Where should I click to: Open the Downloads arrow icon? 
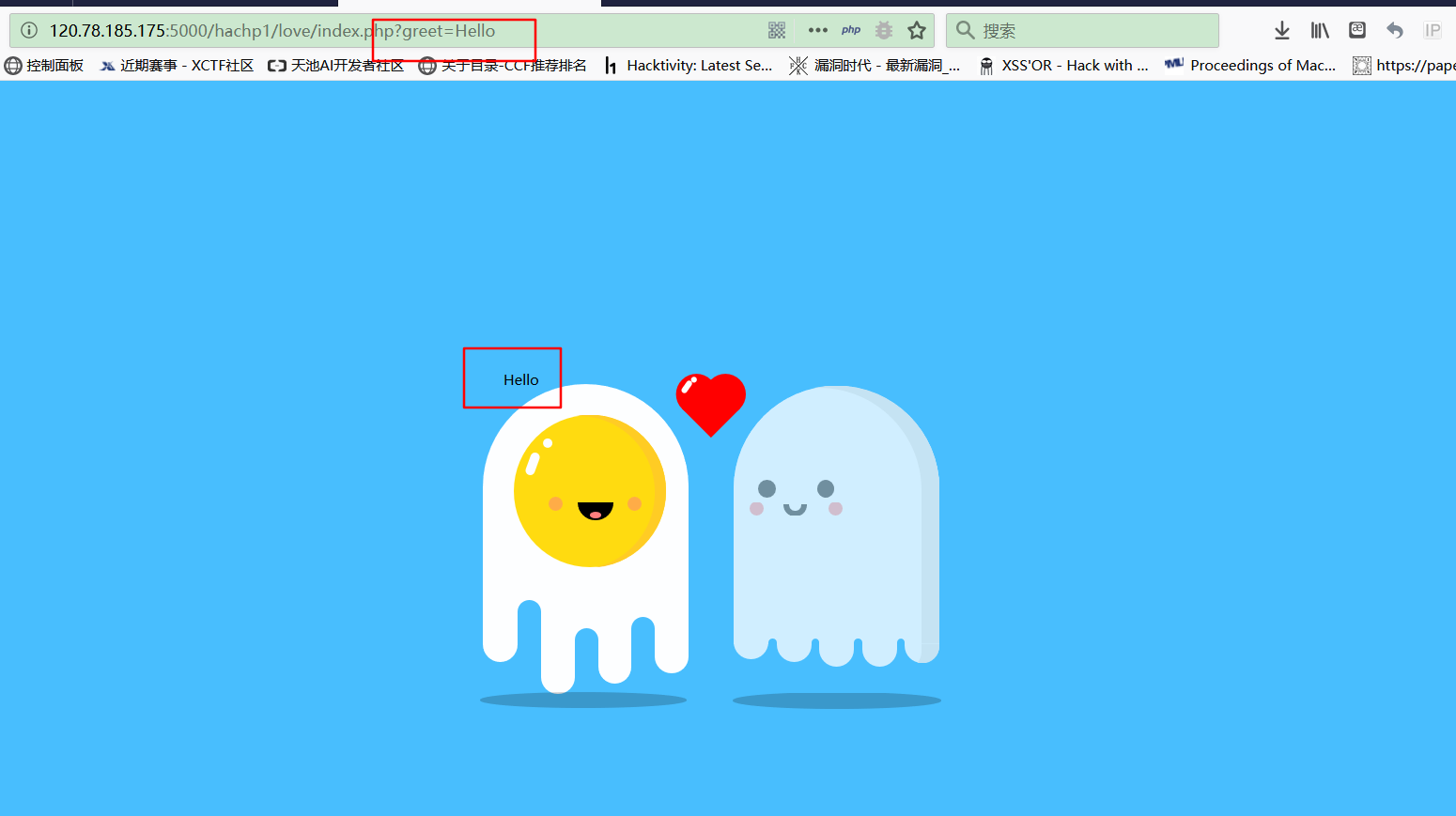click(x=1281, y=31)
